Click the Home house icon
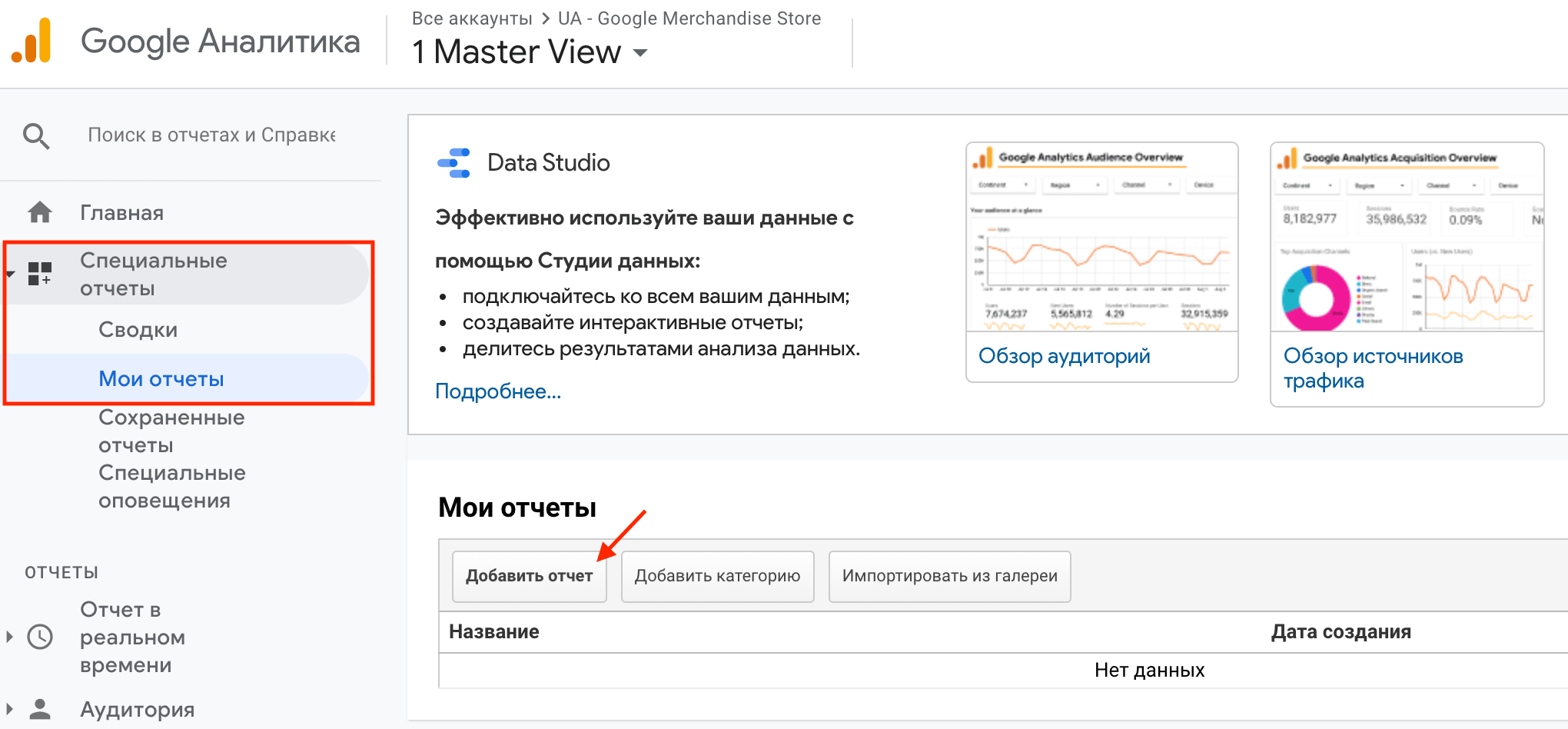The image size is (1568, 729). coord(40,212)
